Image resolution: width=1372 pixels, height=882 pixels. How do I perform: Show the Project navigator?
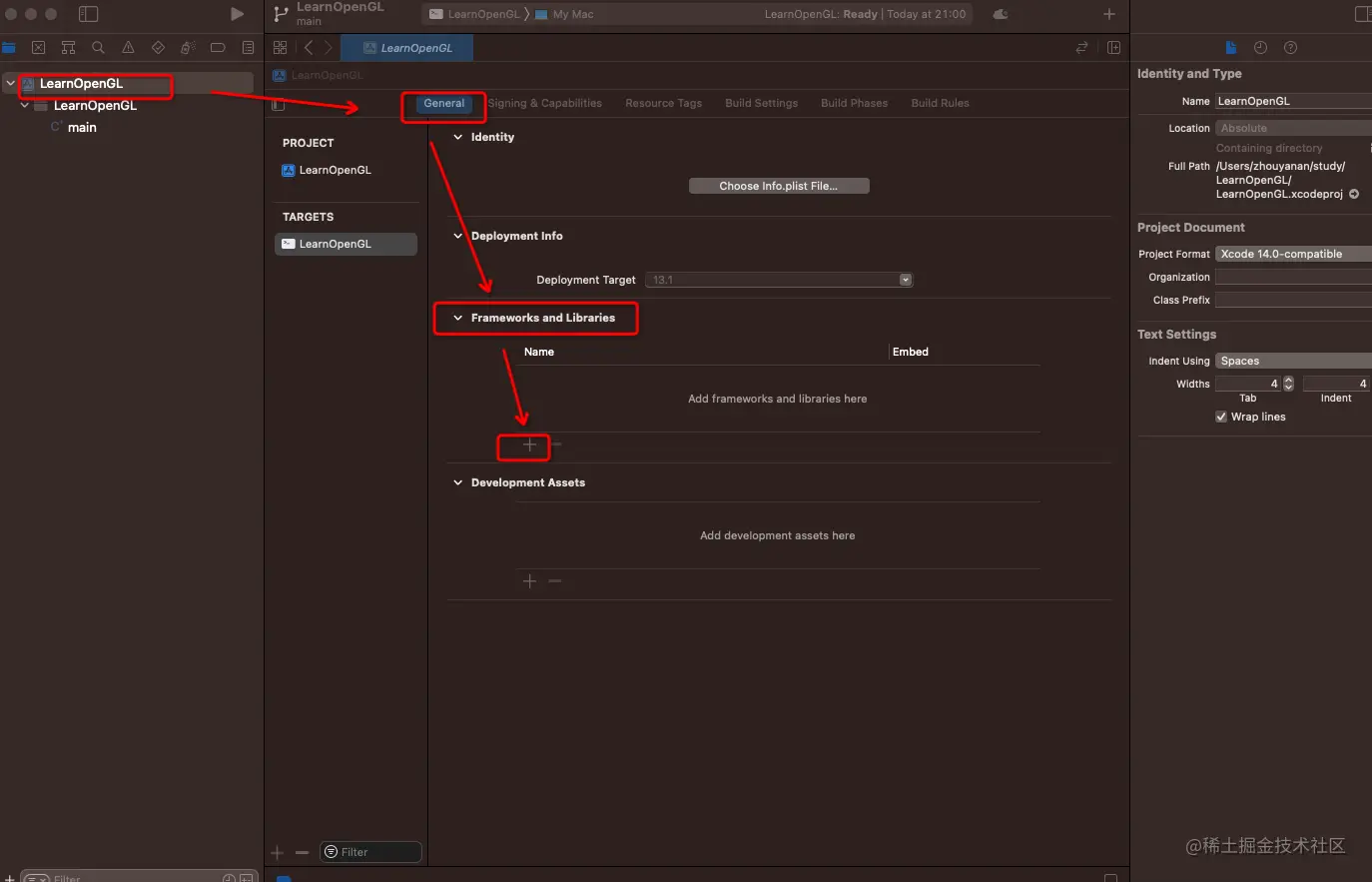[x=9, y=47]
